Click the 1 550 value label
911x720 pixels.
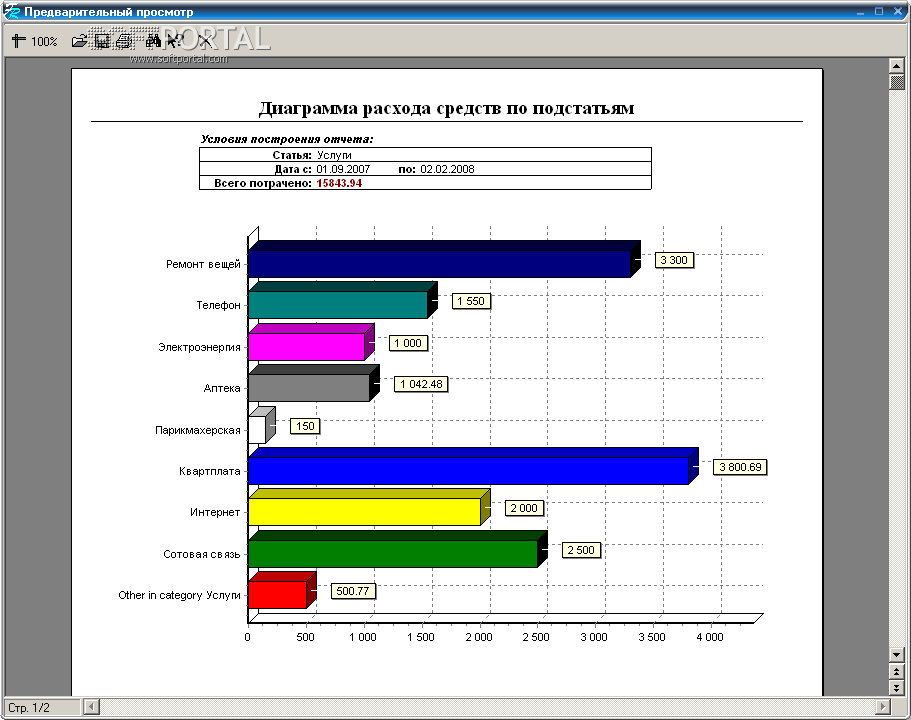(471, 301)
